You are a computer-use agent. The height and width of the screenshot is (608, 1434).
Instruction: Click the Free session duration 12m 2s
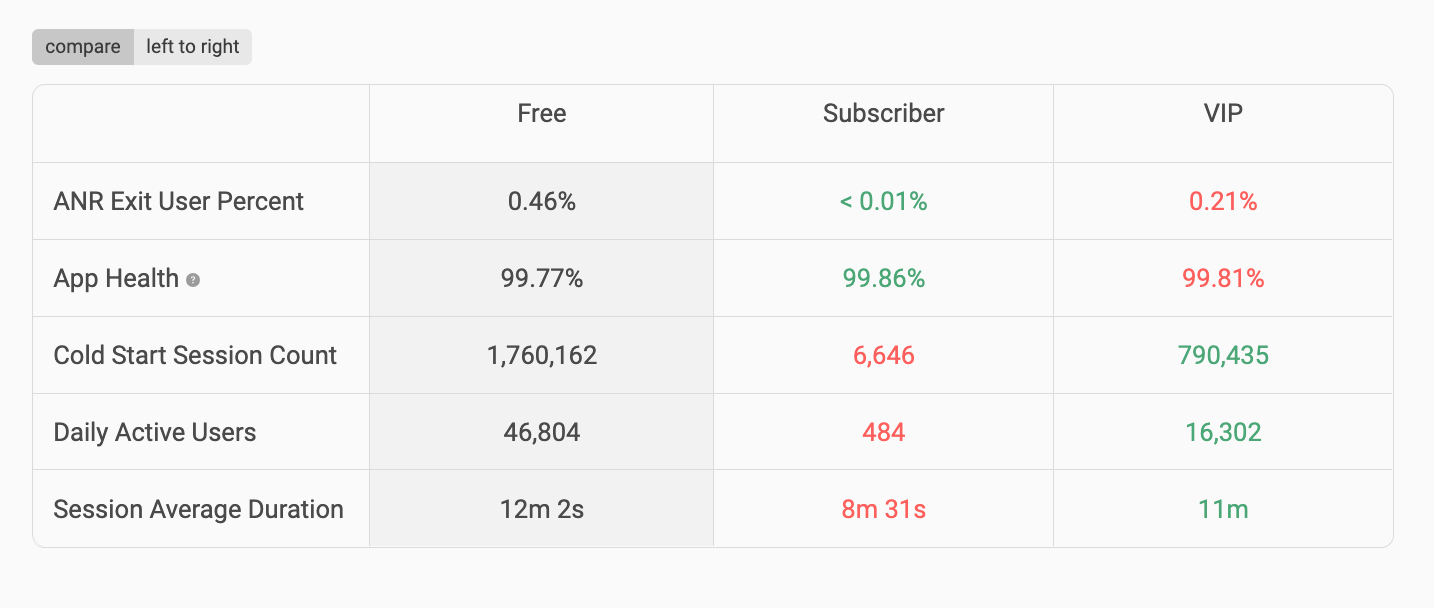[x=542, y=509]
